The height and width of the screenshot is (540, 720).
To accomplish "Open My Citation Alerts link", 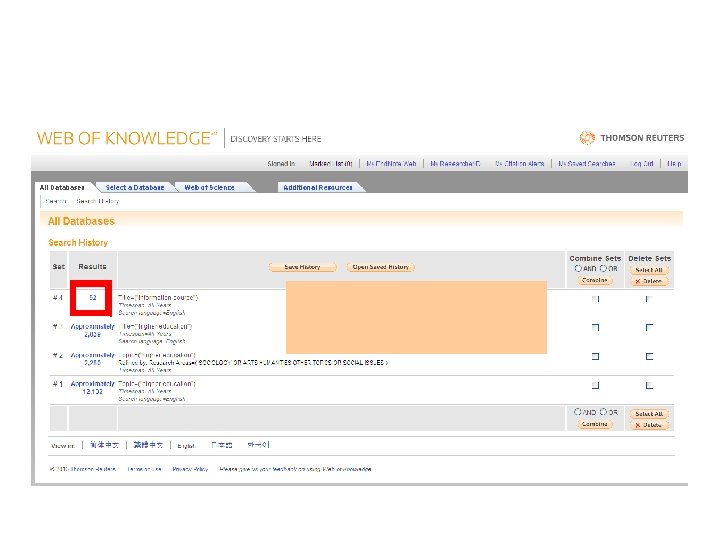I will (520, 163).
